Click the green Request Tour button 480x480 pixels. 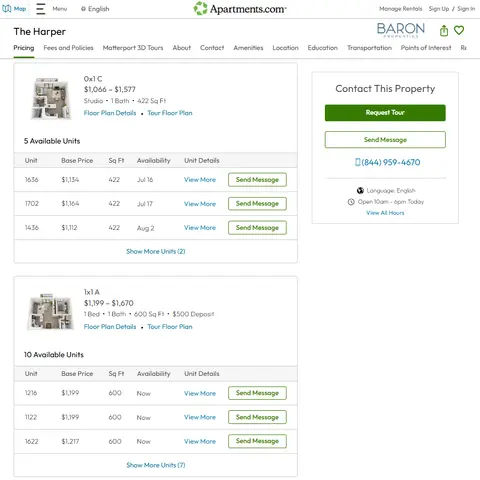(385, 113)
